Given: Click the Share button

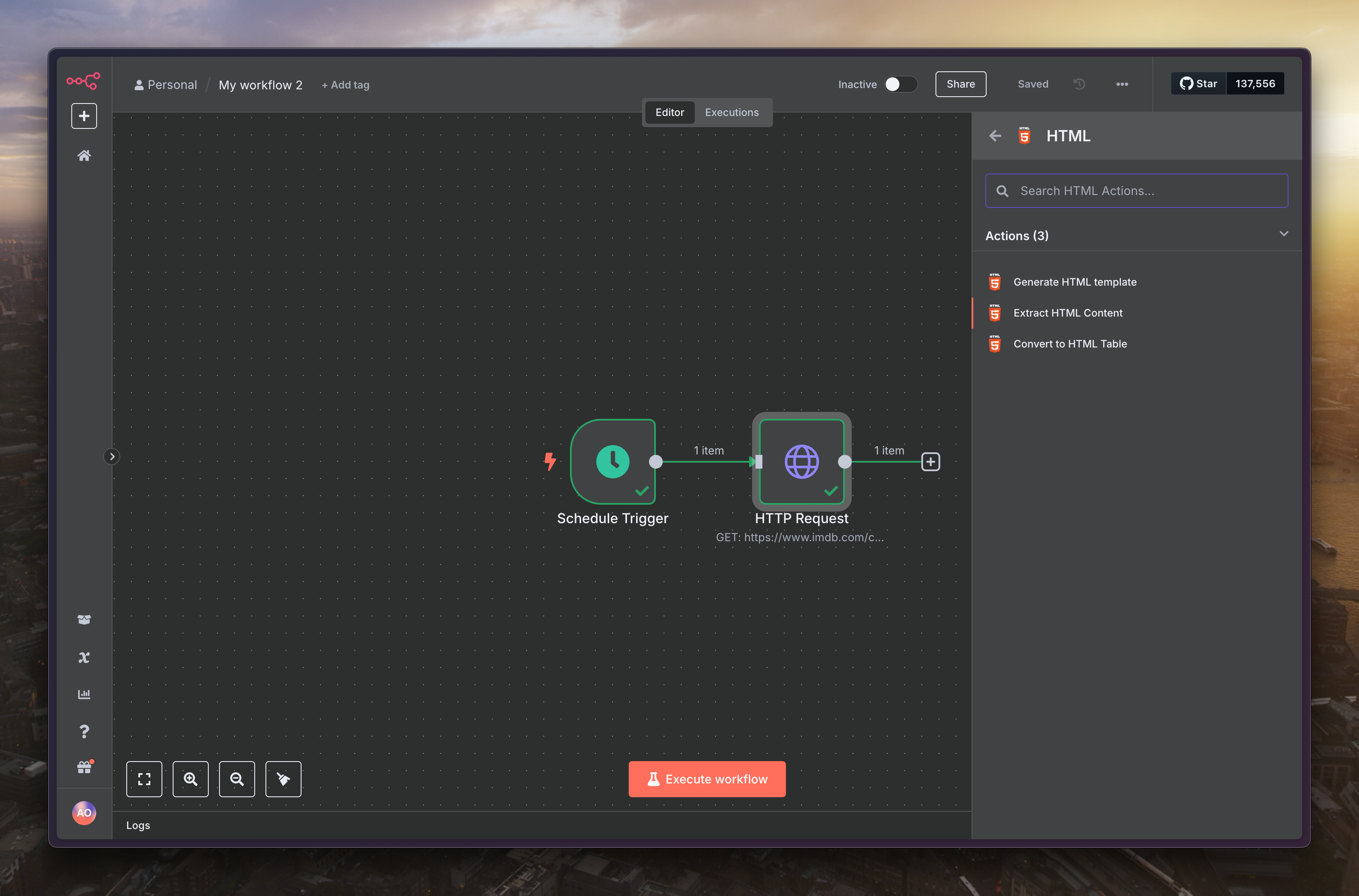Looking at the screenshot, I should pos(960,84).
